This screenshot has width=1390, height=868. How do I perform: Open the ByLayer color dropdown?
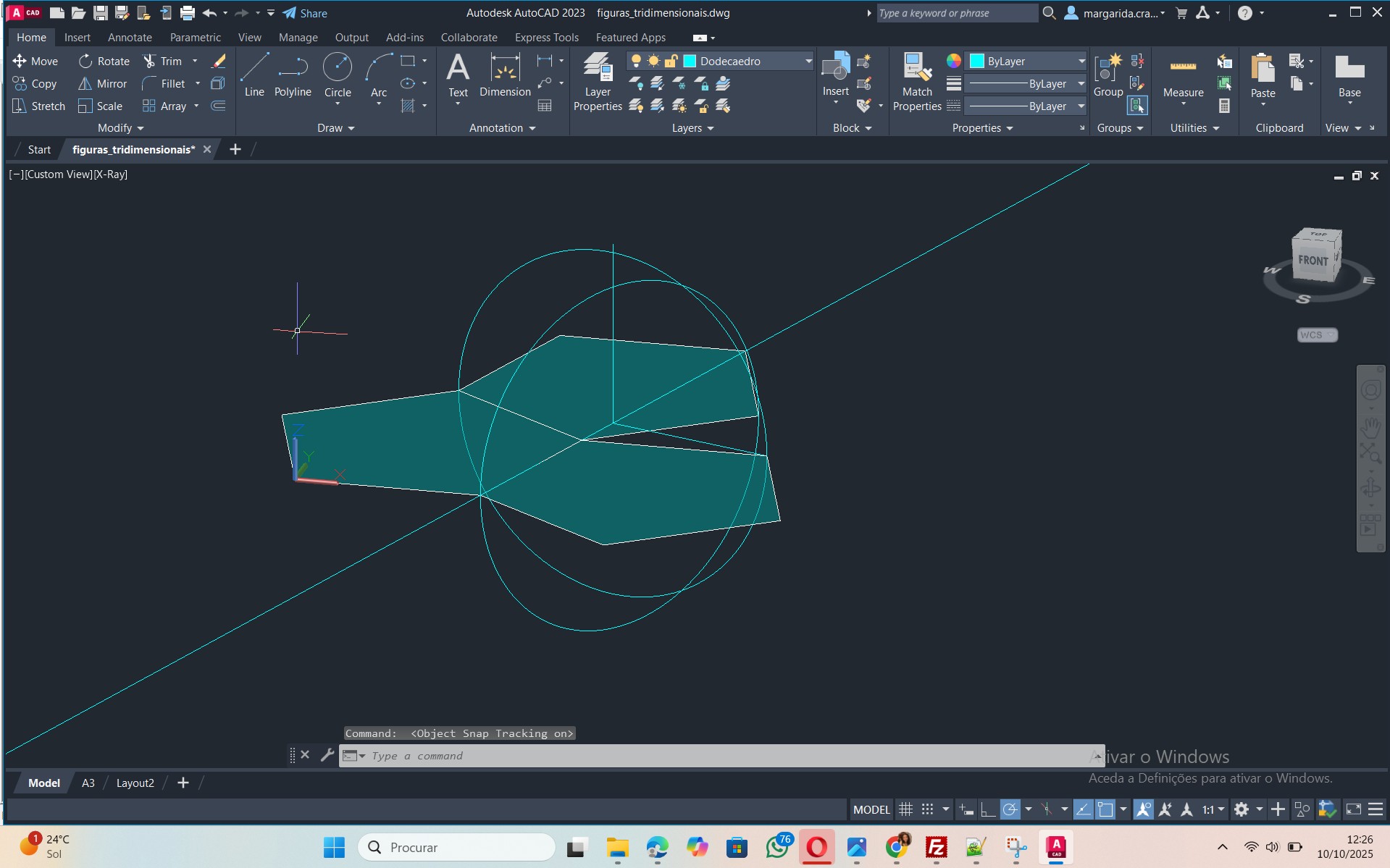(1081, 62)
